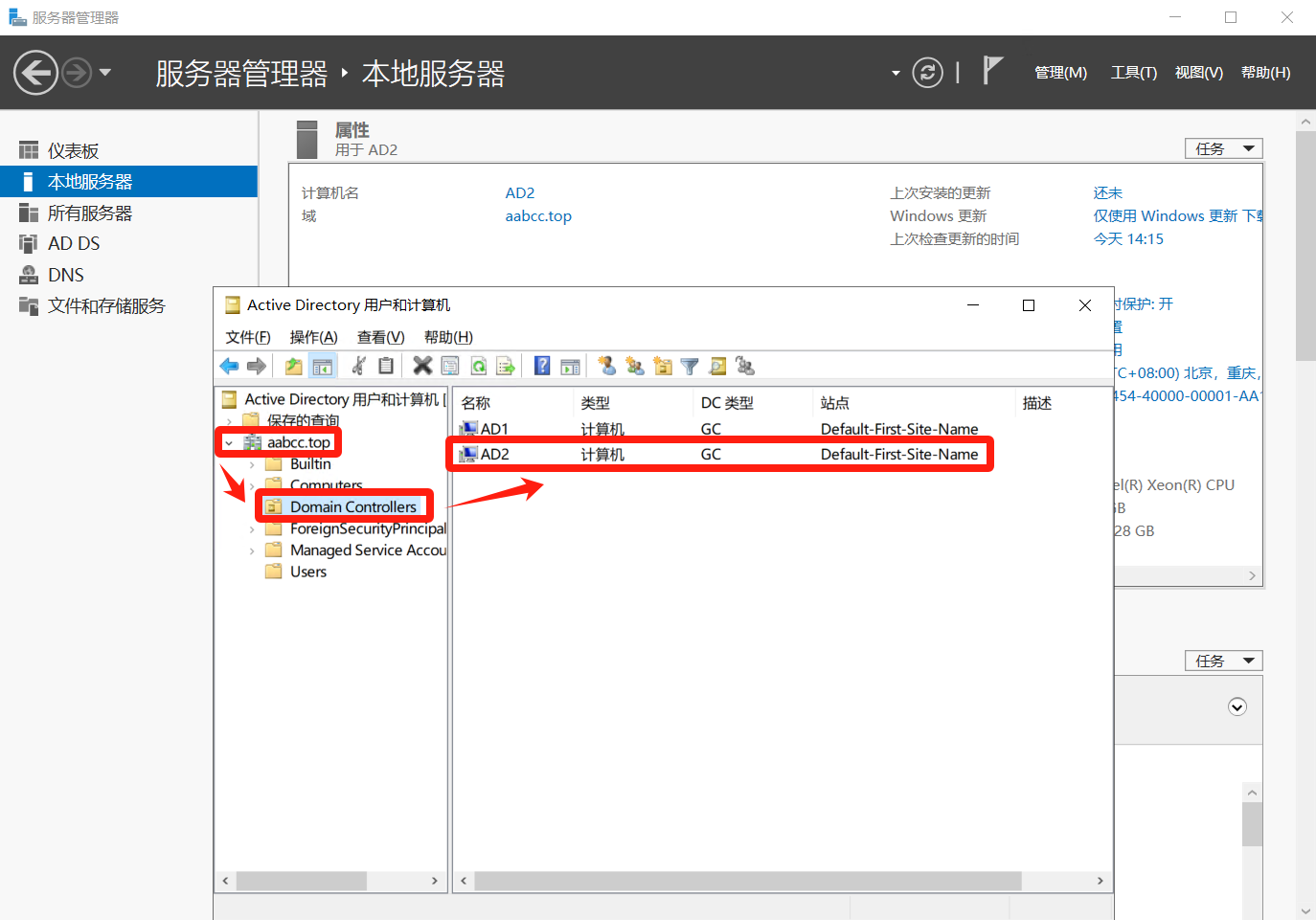Open the 工具(T) menu in Server Manager

pyautogui.click(x=1133, y=73)
